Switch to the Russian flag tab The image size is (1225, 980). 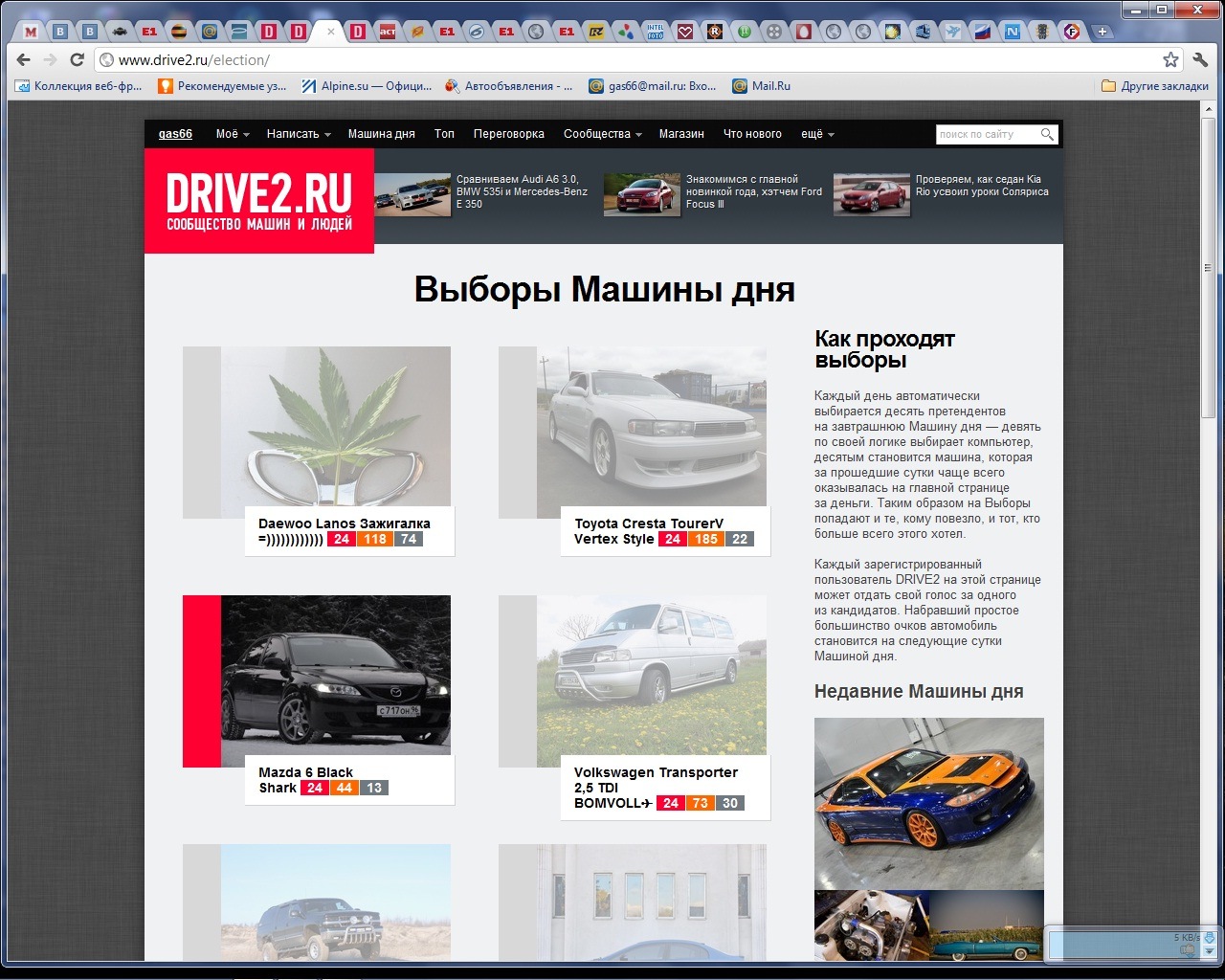pyautogui.click(x=982, y=32)
